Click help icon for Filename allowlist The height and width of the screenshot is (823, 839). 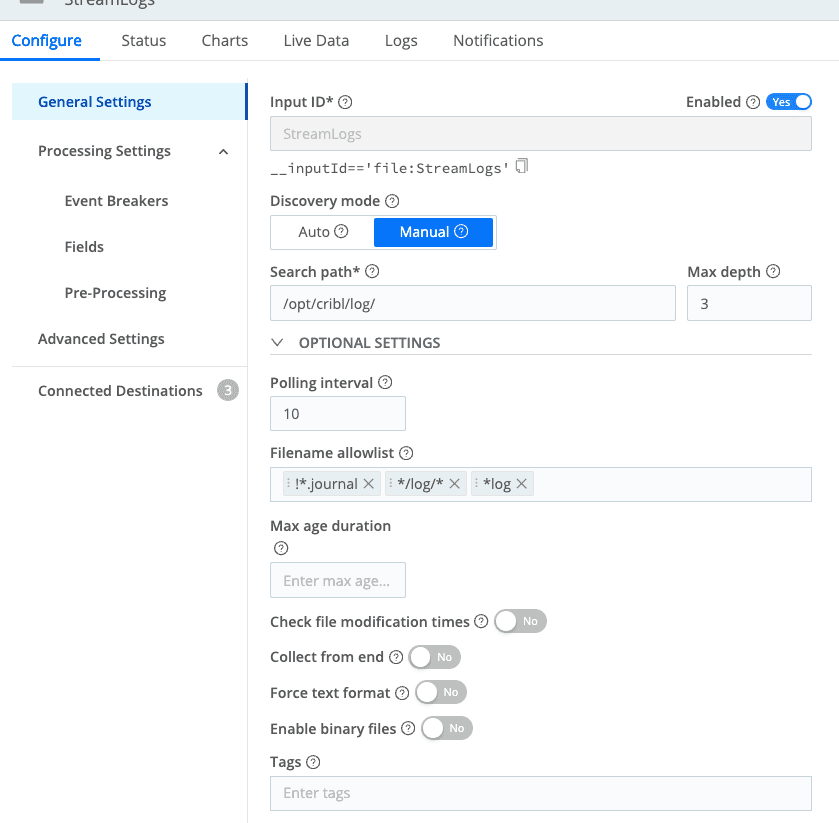pyautogui.click(x=406, y=453)
